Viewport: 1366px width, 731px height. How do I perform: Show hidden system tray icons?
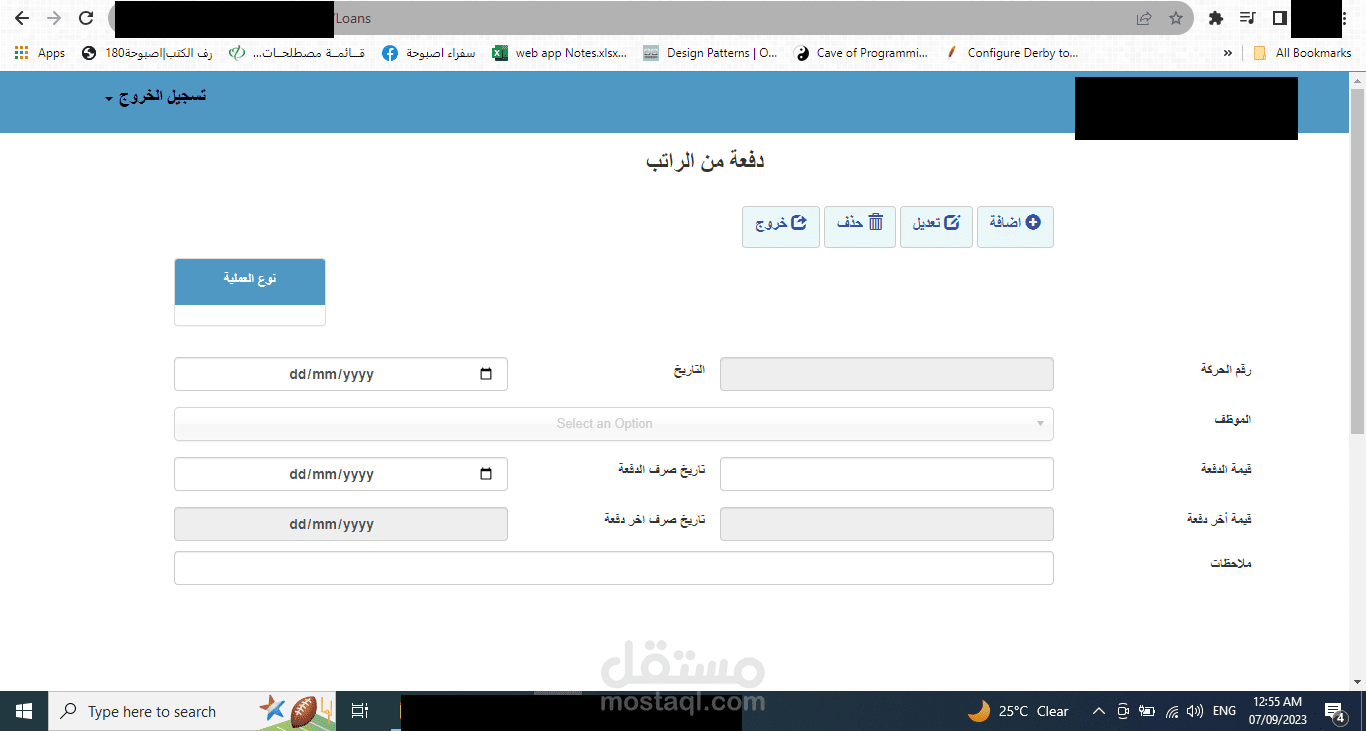coord(1098,711)
